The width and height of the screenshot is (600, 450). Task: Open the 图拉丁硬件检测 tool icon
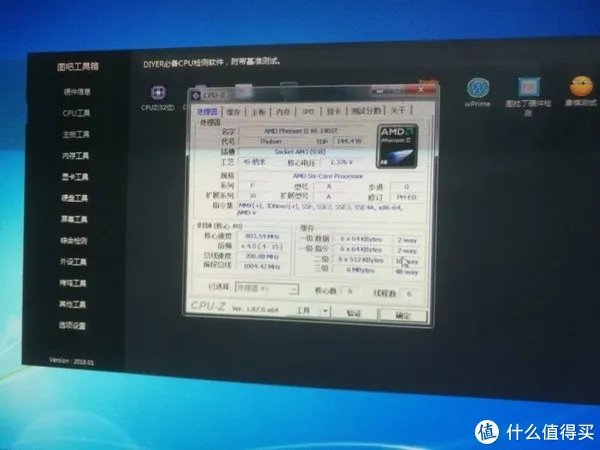529,87
